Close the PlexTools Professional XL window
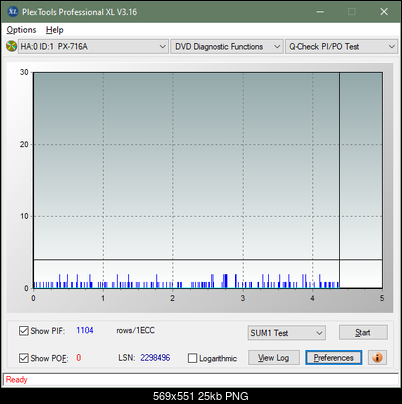402x404 pixels. (384, 12)
